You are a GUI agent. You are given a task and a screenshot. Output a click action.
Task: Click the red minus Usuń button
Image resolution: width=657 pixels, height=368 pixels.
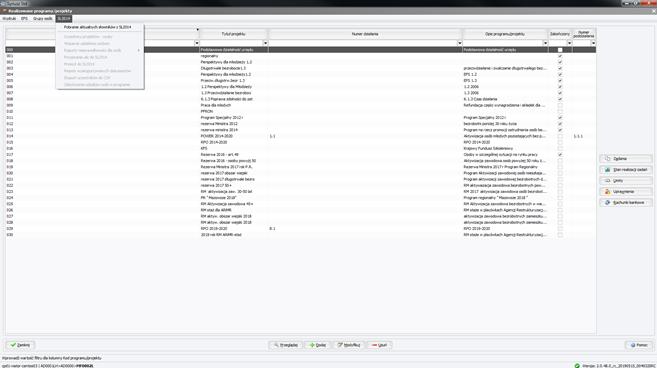379,345
